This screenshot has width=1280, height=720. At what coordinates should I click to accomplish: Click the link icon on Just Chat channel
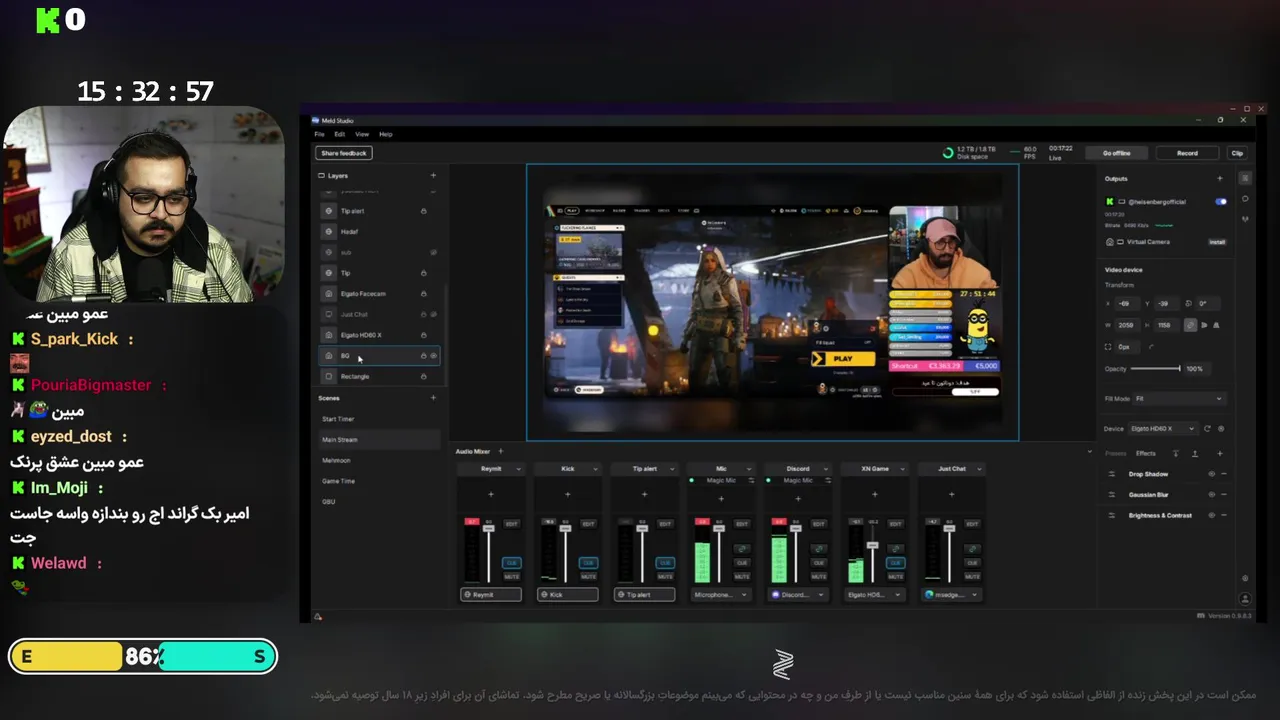click(x=972, y=549)
